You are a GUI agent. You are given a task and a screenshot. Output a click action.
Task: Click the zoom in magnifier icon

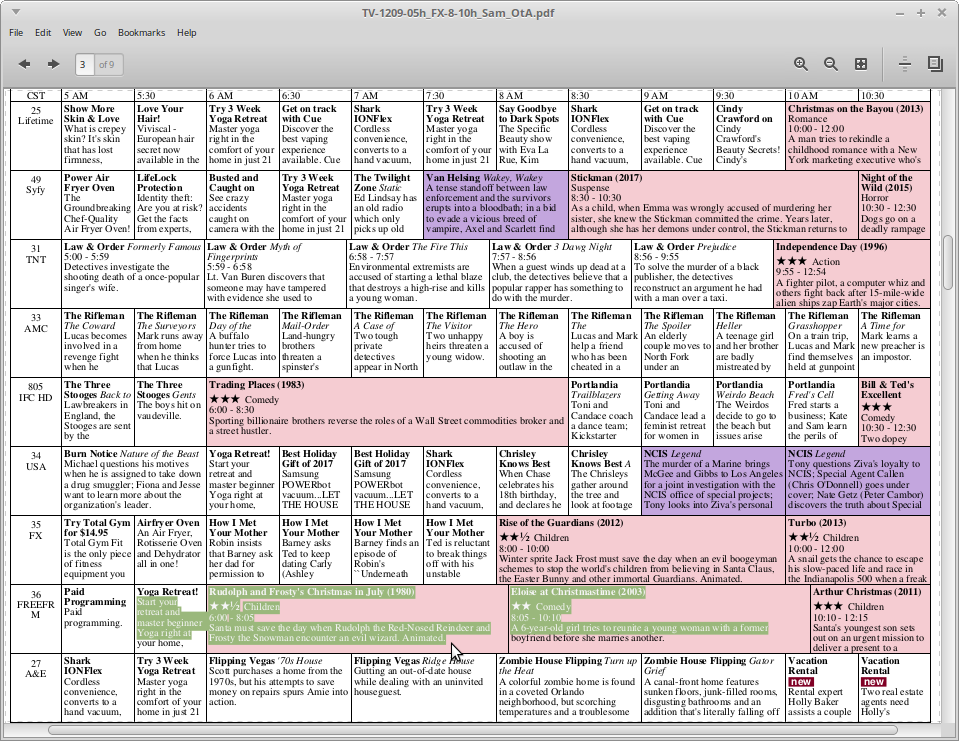pos(801,64)
